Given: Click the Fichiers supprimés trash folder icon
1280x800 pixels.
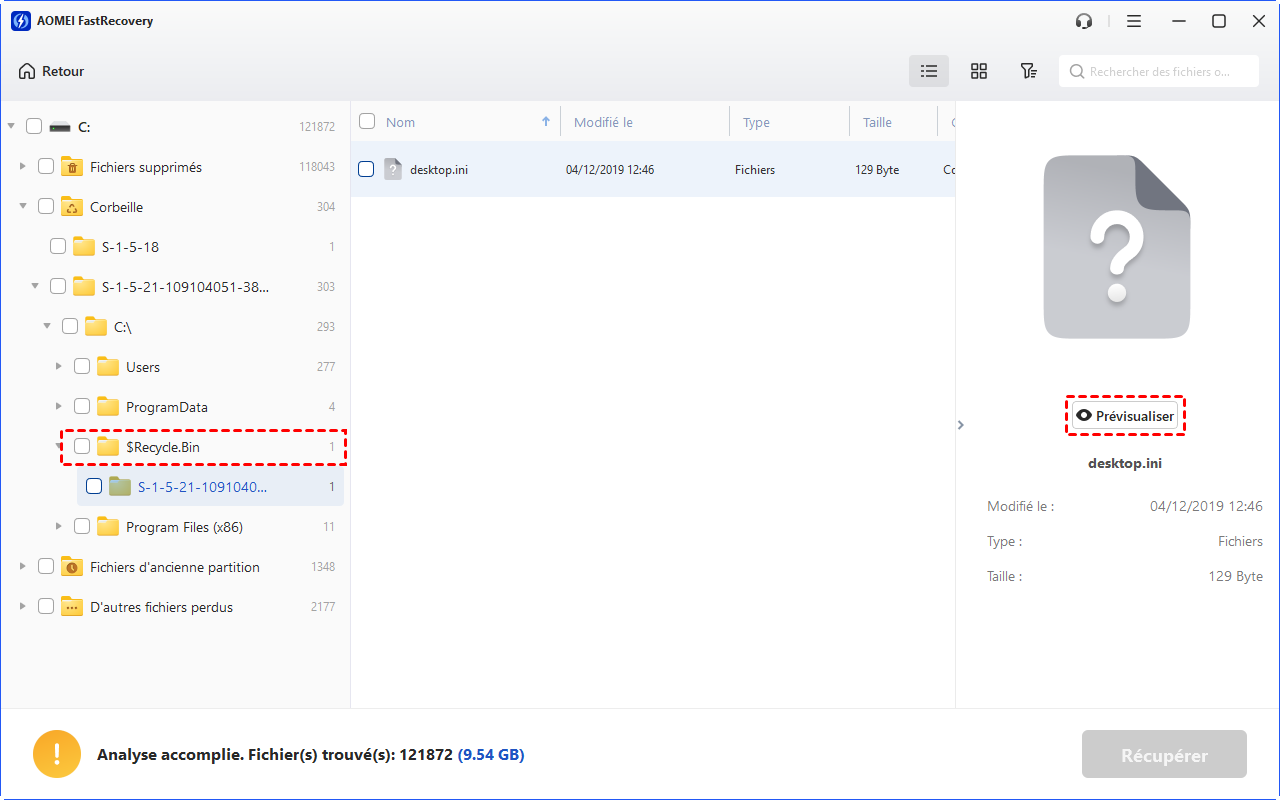Looking at the screenshot, I should tap(71, 166).
